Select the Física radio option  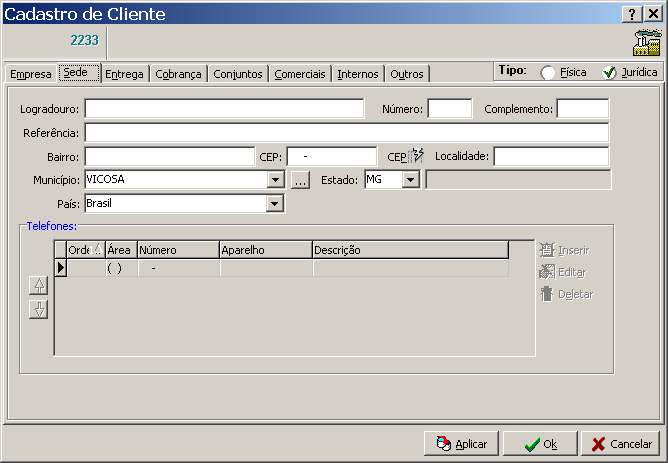548,73
